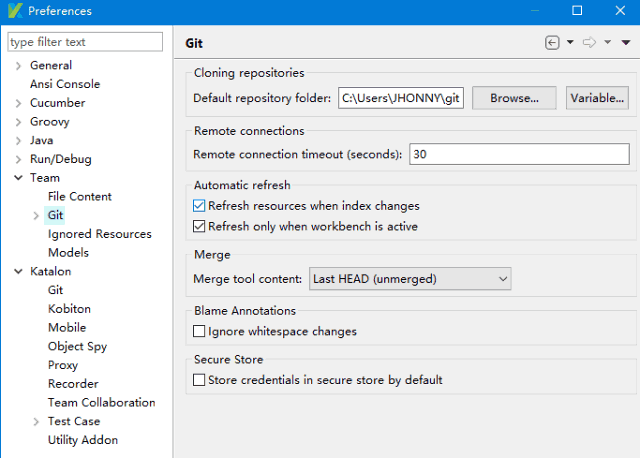Select the Team label in tree
This screenshot has width=640, height=458.
click(x=45, y=178)
